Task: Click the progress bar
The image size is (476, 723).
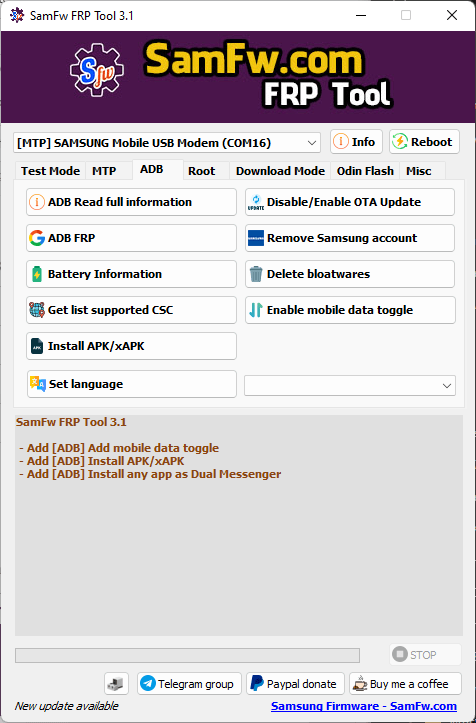Action: point(187,655)
